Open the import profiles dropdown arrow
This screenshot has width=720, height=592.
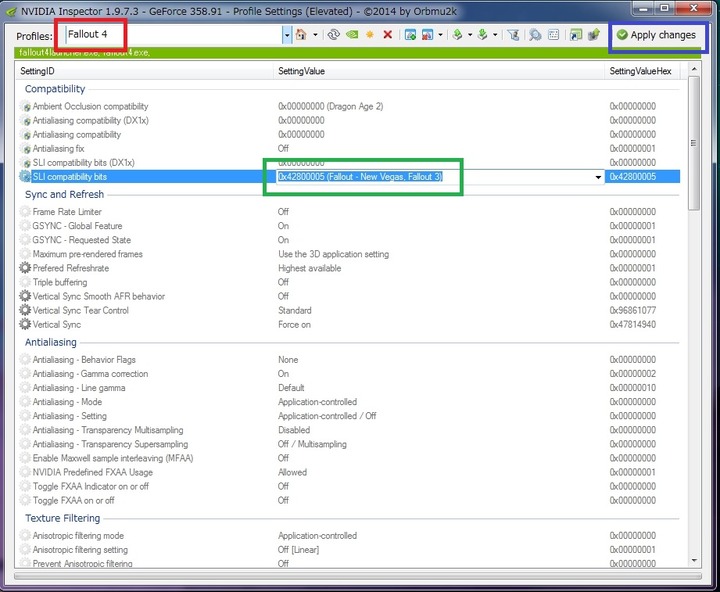click(x=495, y=34)
